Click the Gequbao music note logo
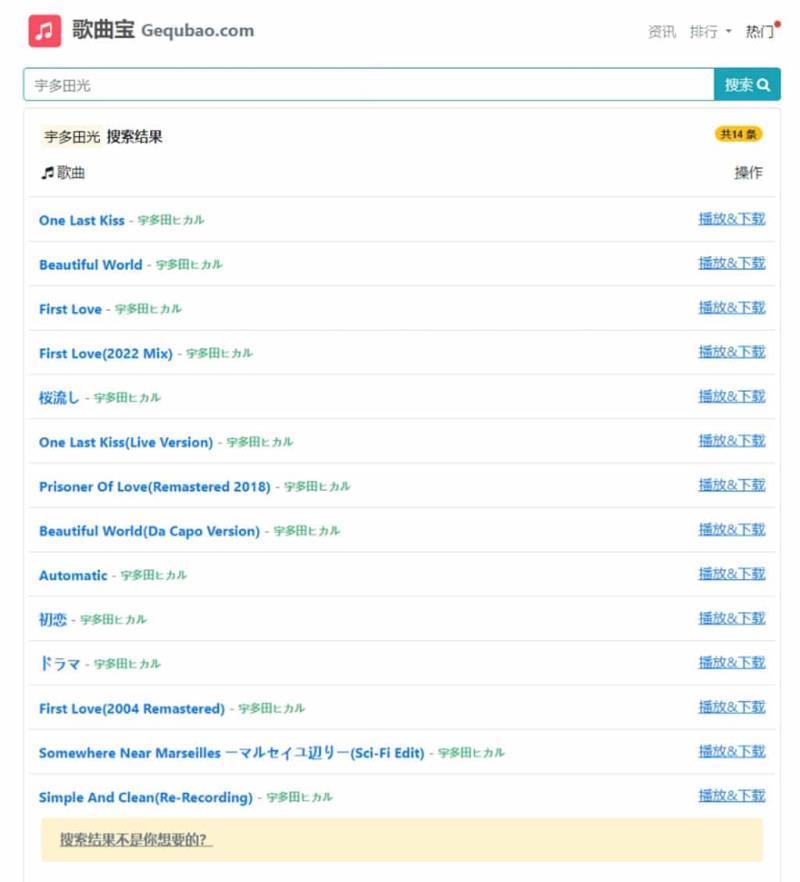This screenshot has width=800, height=882. tap(44, 31)
